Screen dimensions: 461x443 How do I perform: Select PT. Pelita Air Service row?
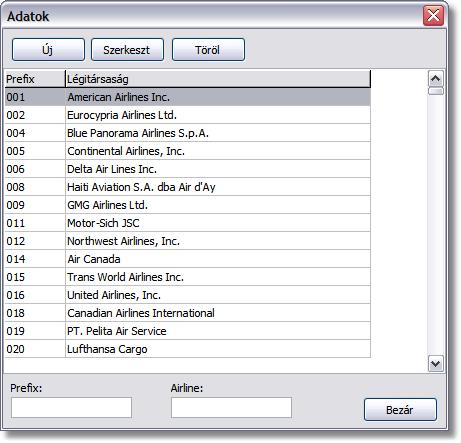[188, 331]
